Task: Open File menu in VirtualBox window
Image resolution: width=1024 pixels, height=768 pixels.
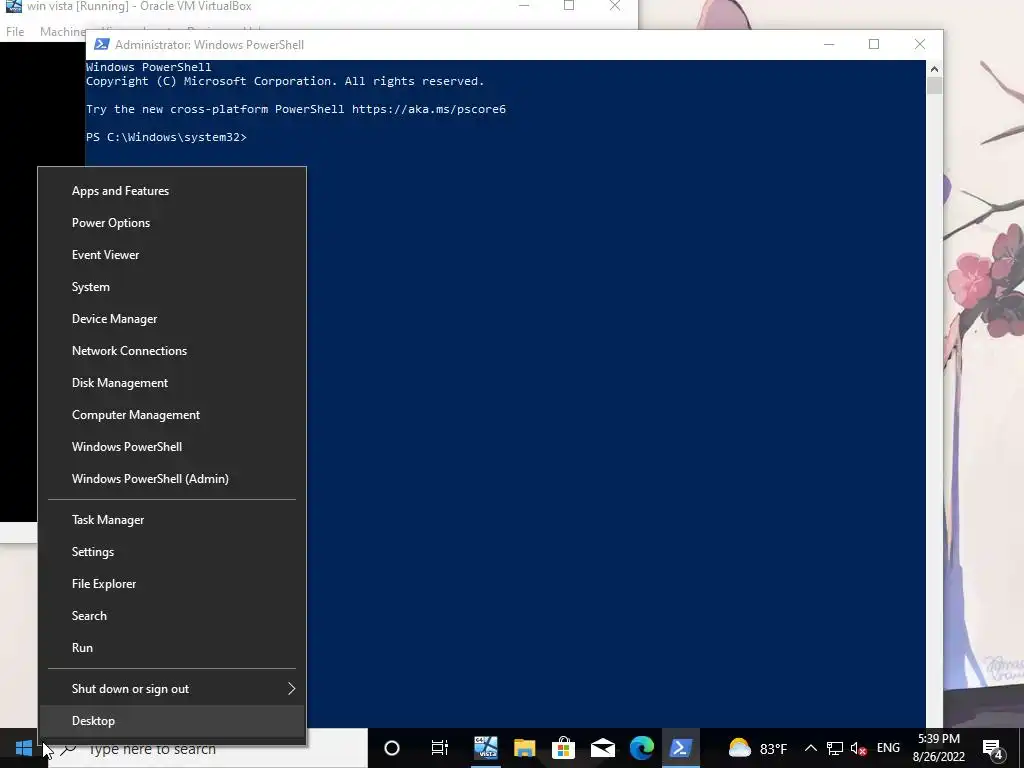Action: point(15,31)
